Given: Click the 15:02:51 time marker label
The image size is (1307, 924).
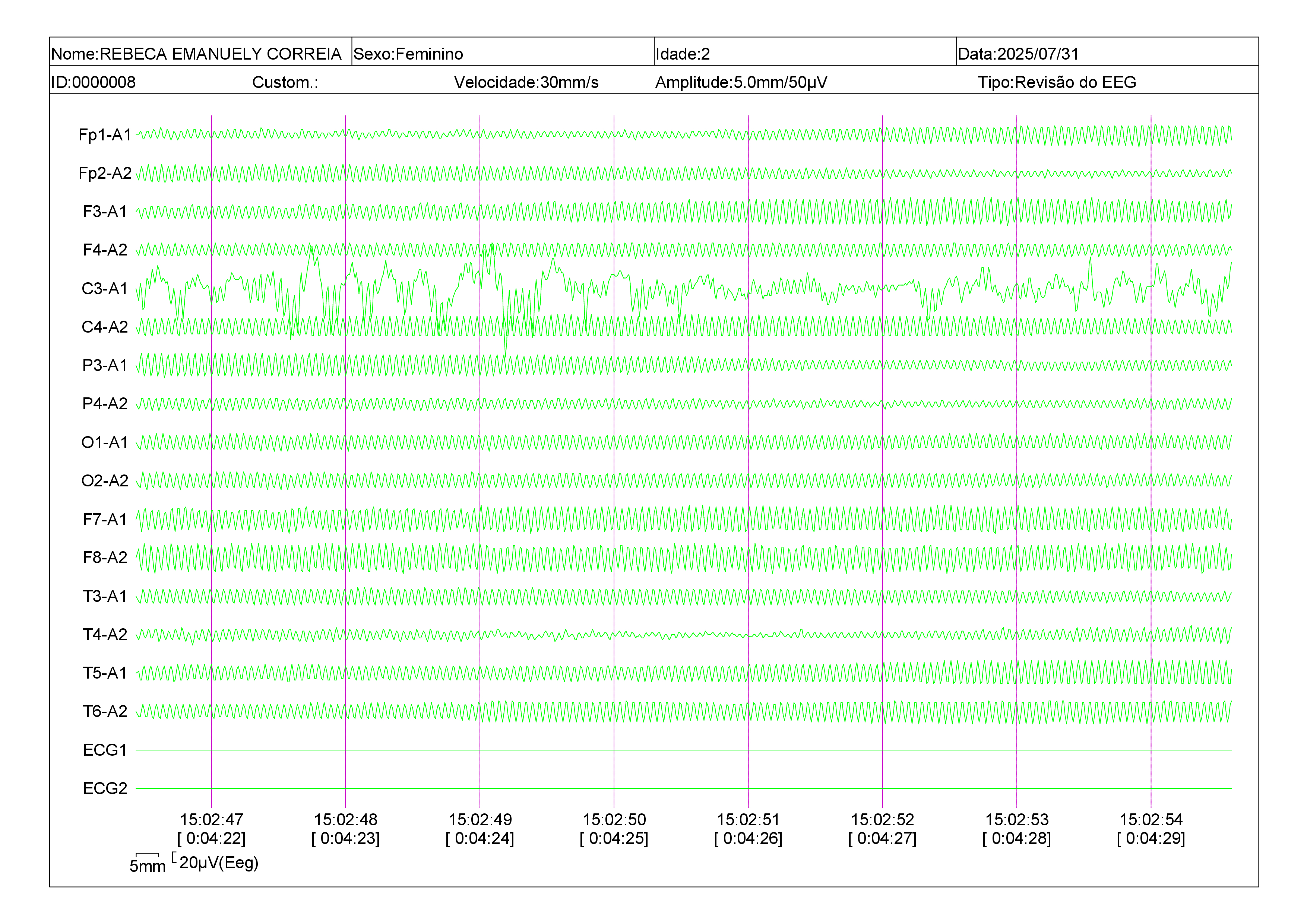Looking at the screenshot, I should (x=748, y=820).
